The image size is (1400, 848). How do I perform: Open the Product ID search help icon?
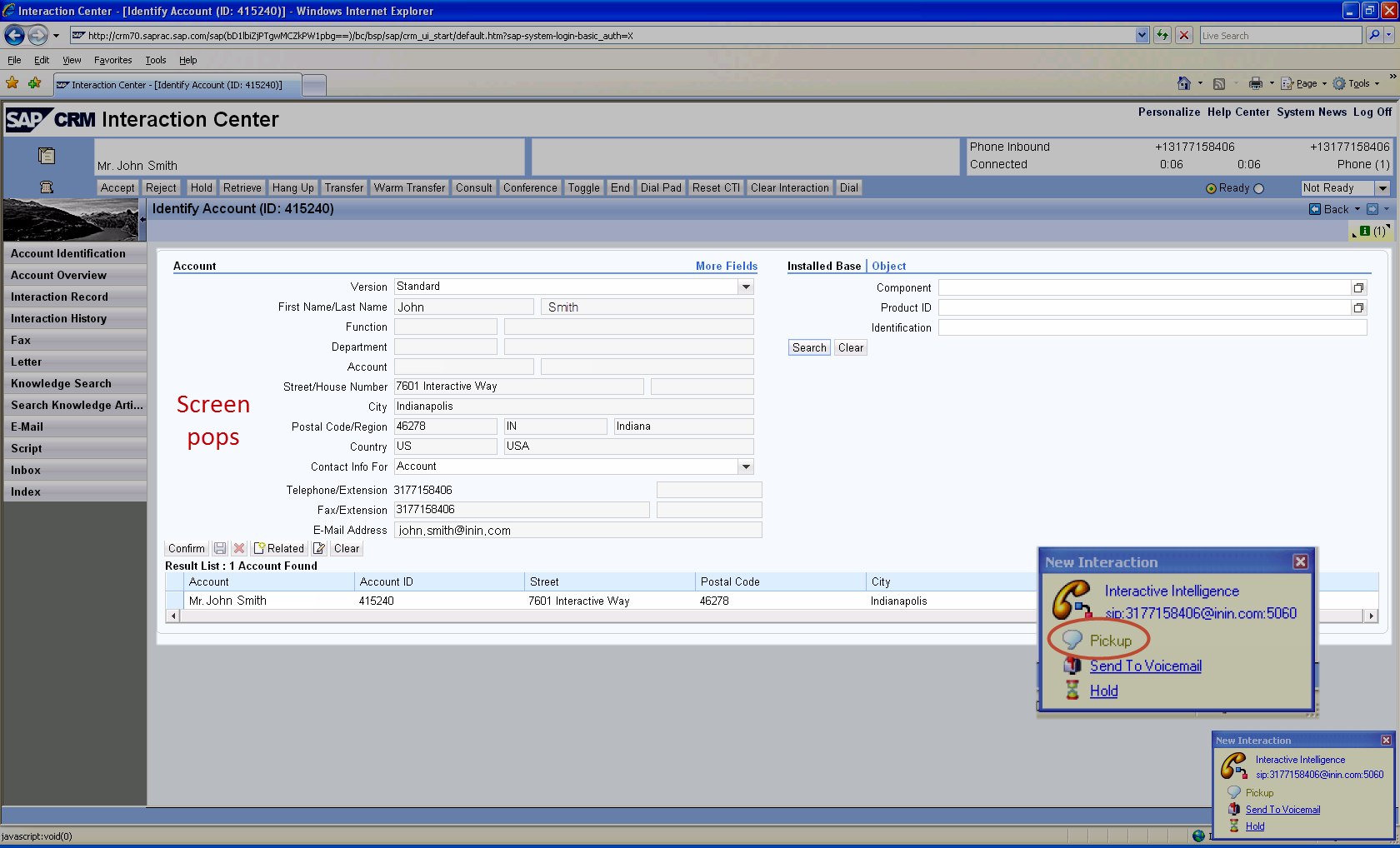(x=1358, y=307)
